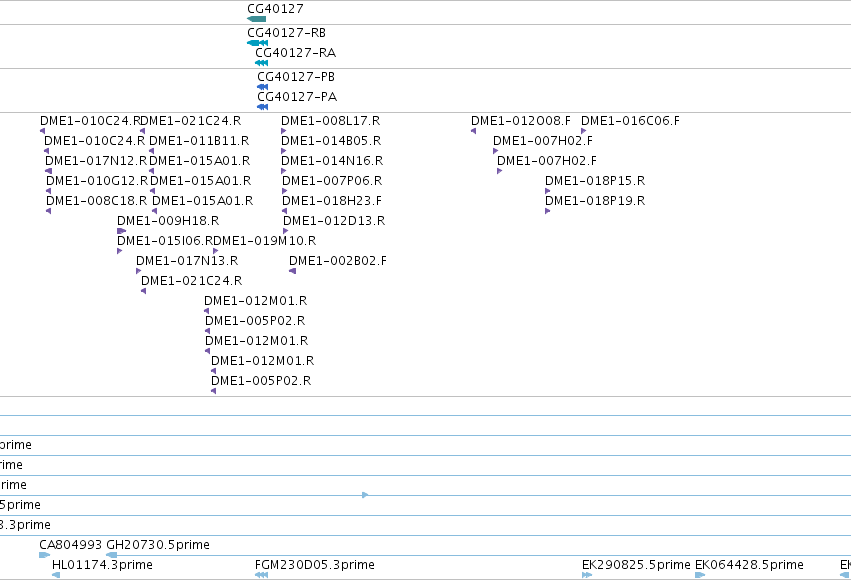Click the arrow glyph below DME1-002B02.F
Screen dimensions: 851x580
pos(293,271)
